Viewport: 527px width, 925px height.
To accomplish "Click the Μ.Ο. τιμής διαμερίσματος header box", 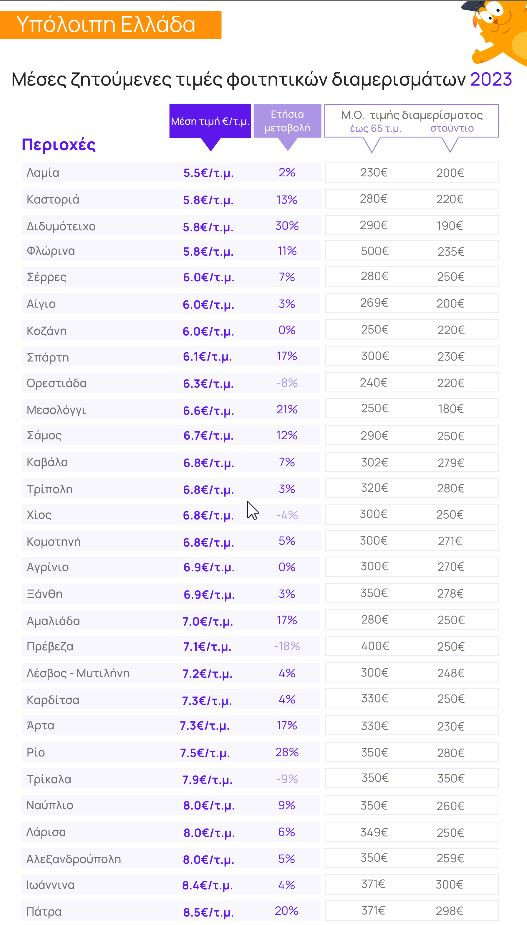I will click(411, 122).
